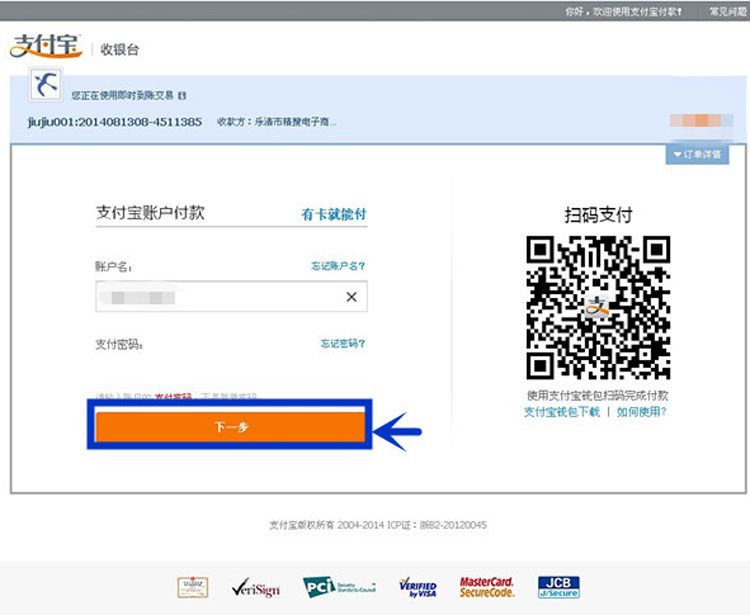Open 支付宝钱包下载 link
This screenshot has width=750, height=615.
[x=562, y=412]
